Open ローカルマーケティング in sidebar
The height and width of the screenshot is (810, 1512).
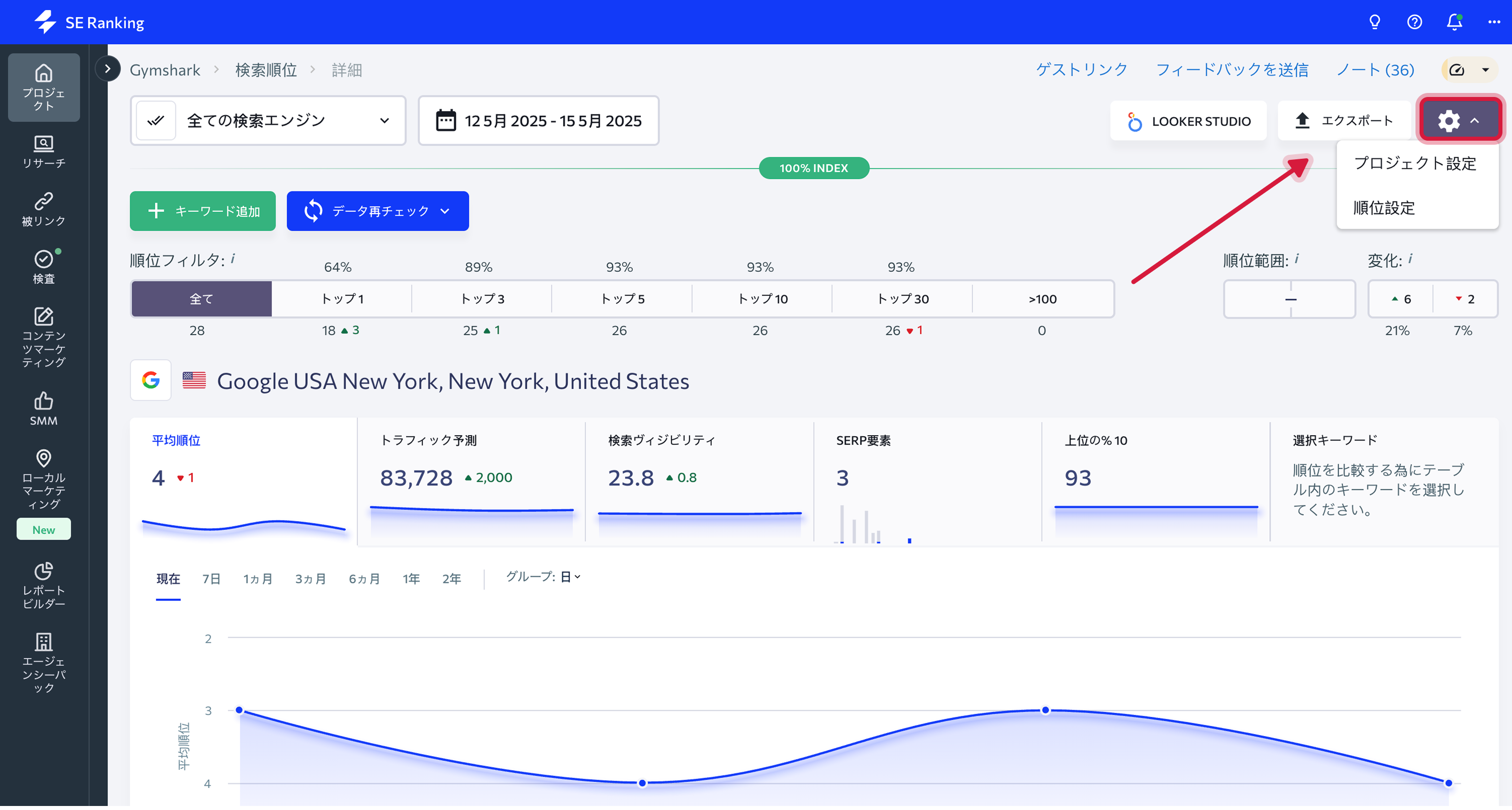tap(44, 479)
